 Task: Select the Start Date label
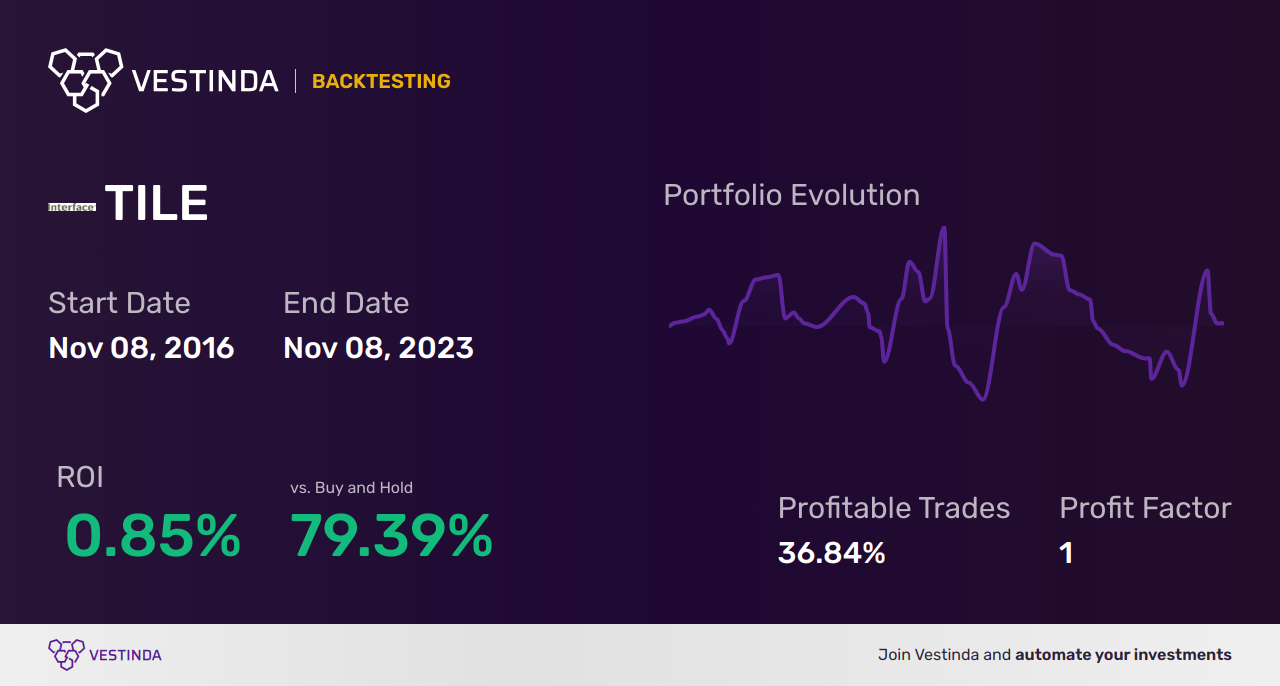(119, 303)
